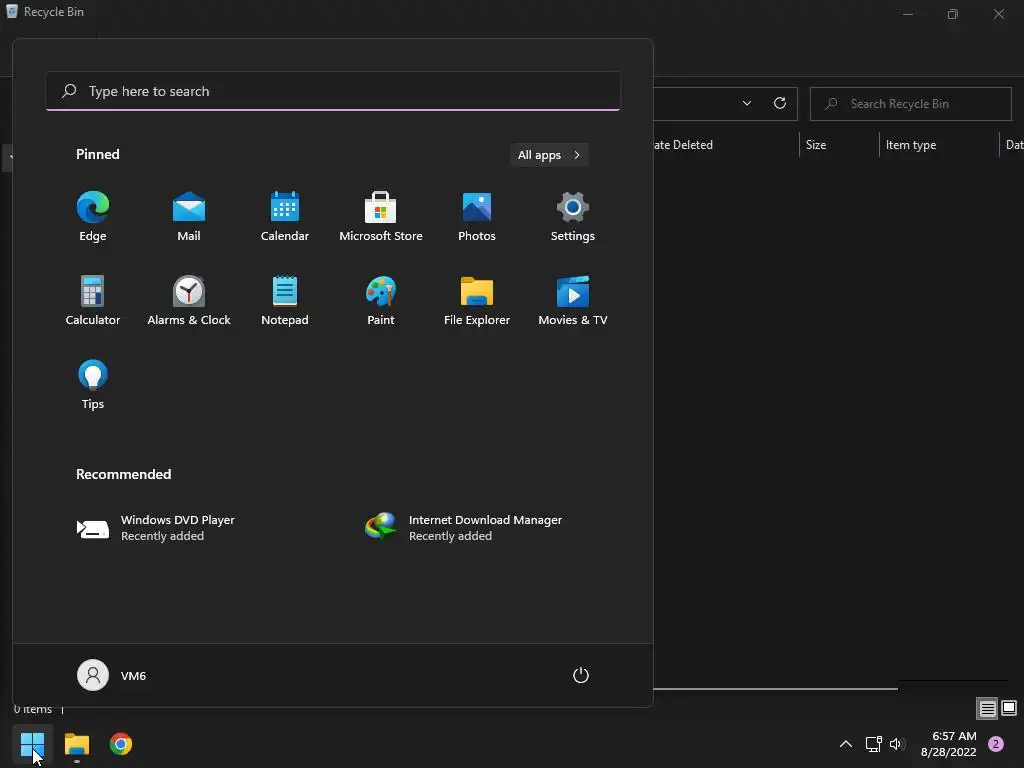Image resolution: width=1024 pixels, height=768 pixels.
Task: Open the VM6 user account menu
Action: click(112, 675)
